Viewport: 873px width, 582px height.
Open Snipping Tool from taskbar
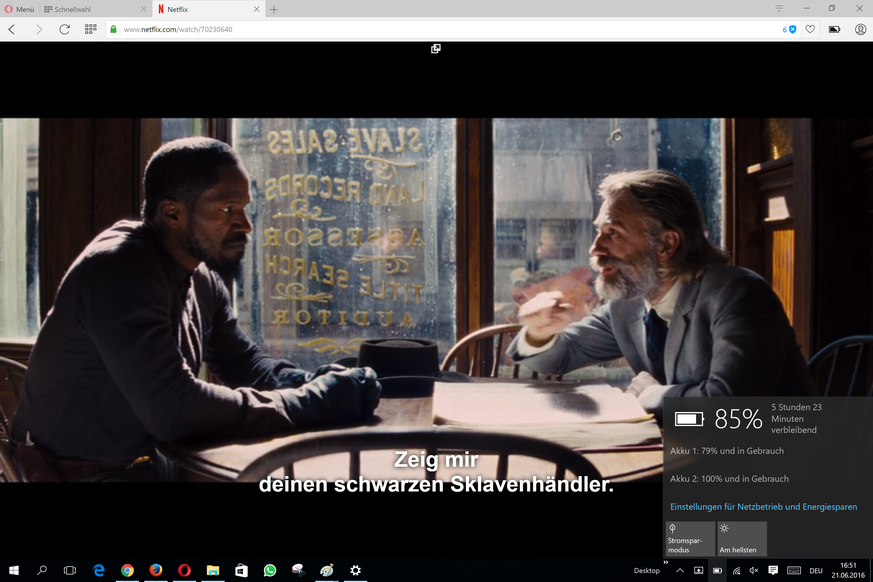[x=298, y=570]
